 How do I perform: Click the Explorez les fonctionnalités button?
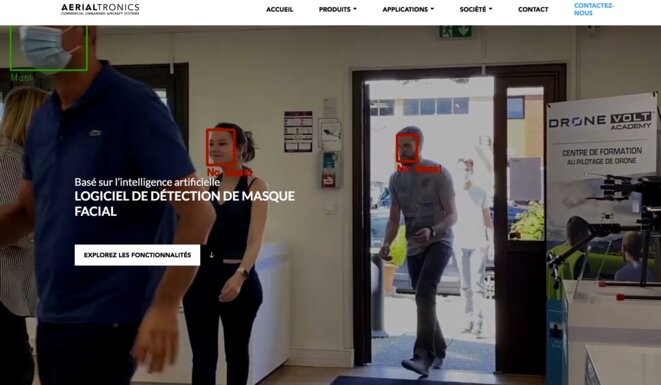click(x=137, y=255)
